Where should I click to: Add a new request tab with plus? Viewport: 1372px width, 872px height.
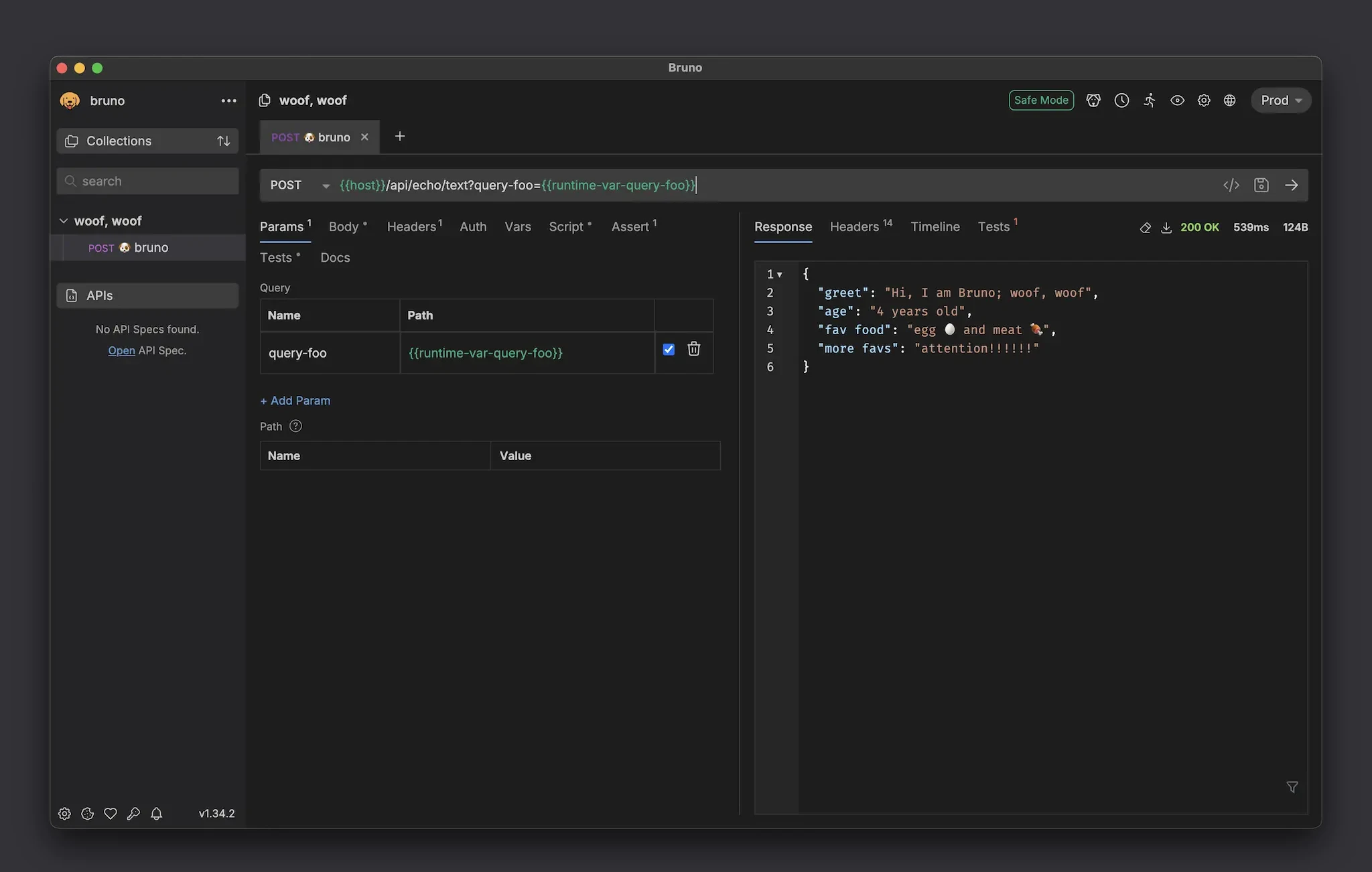[x=400, y=137]
